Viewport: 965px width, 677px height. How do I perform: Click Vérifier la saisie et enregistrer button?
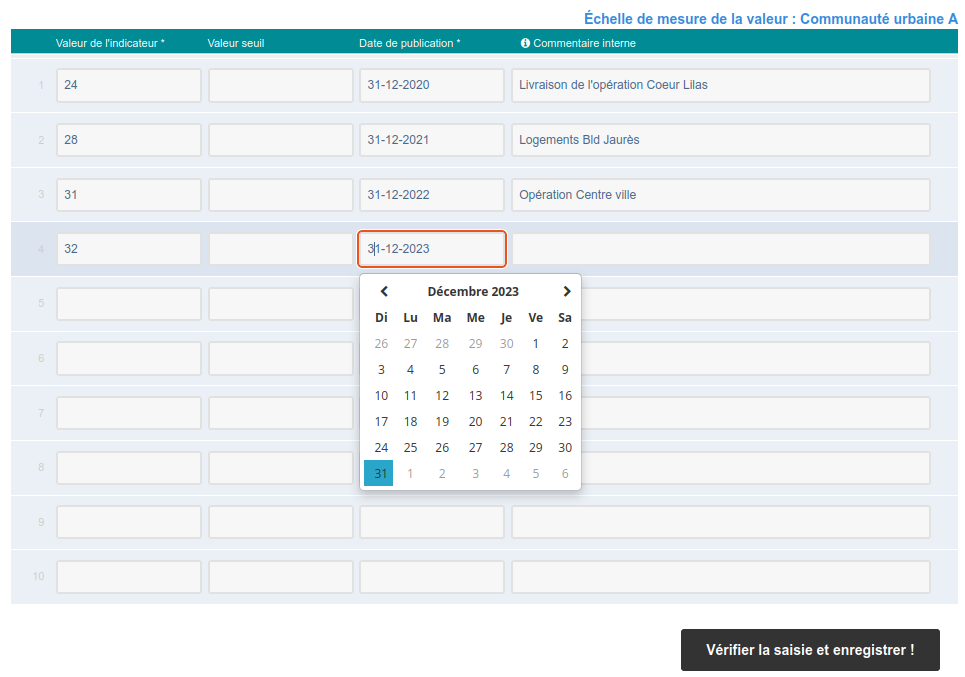tap(810, 650)
